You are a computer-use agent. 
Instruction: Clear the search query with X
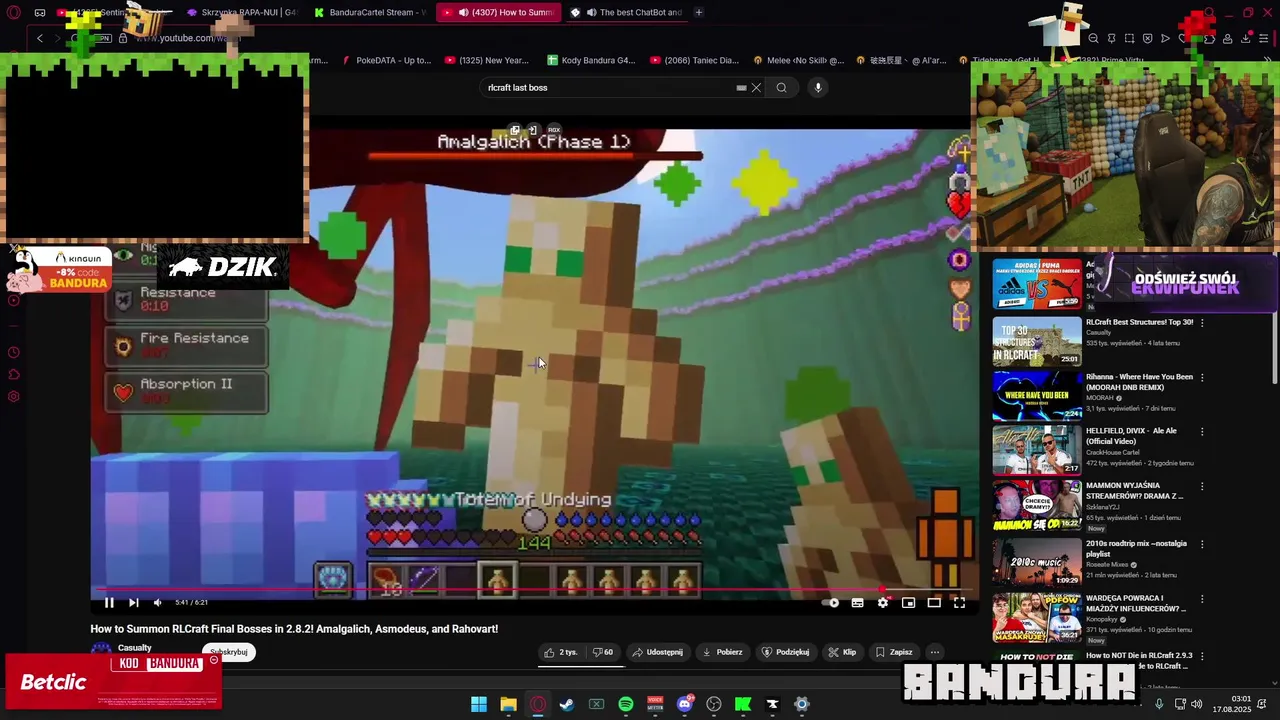(756, 88)
